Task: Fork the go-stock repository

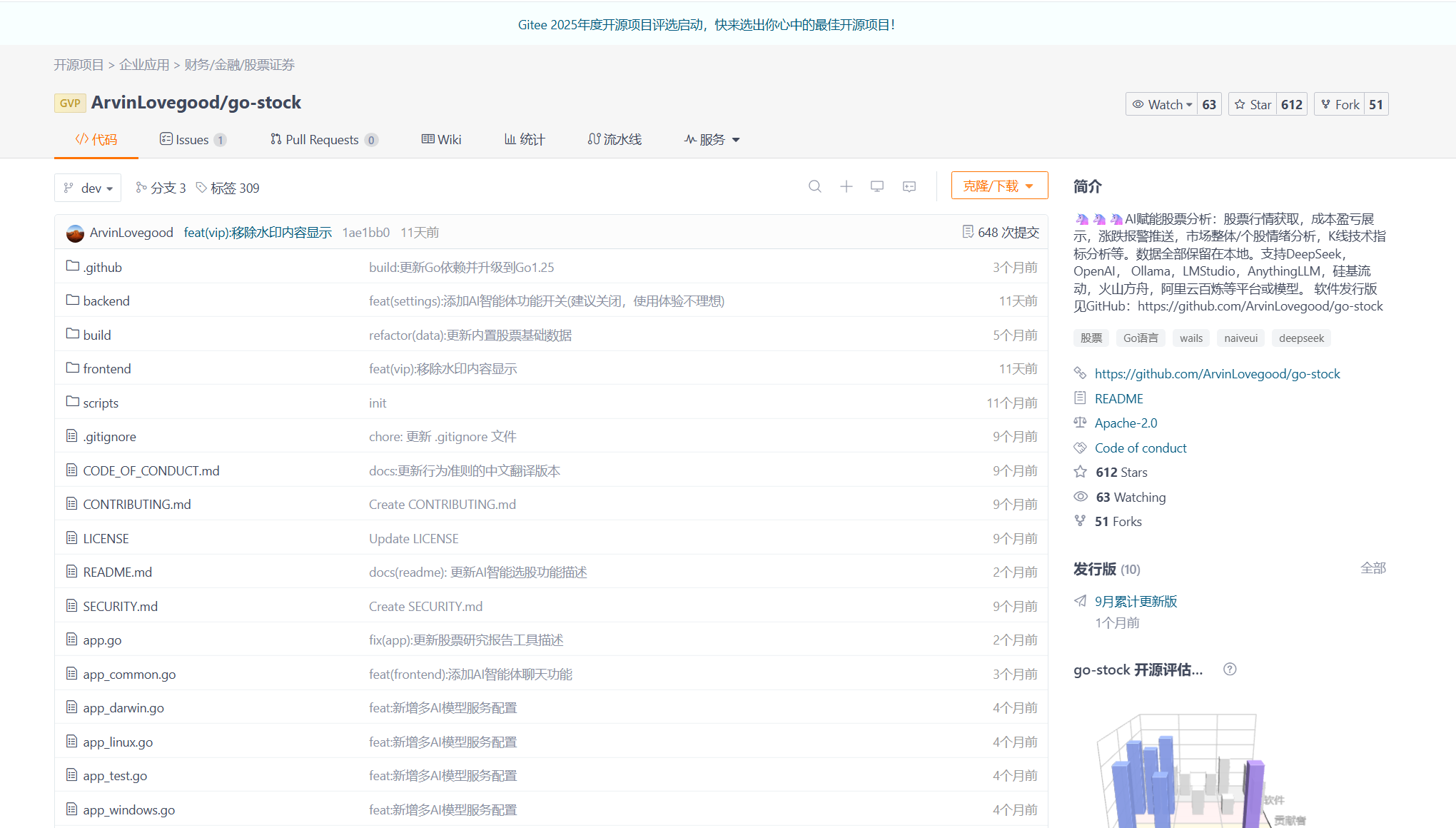Action: [1340, 104]
